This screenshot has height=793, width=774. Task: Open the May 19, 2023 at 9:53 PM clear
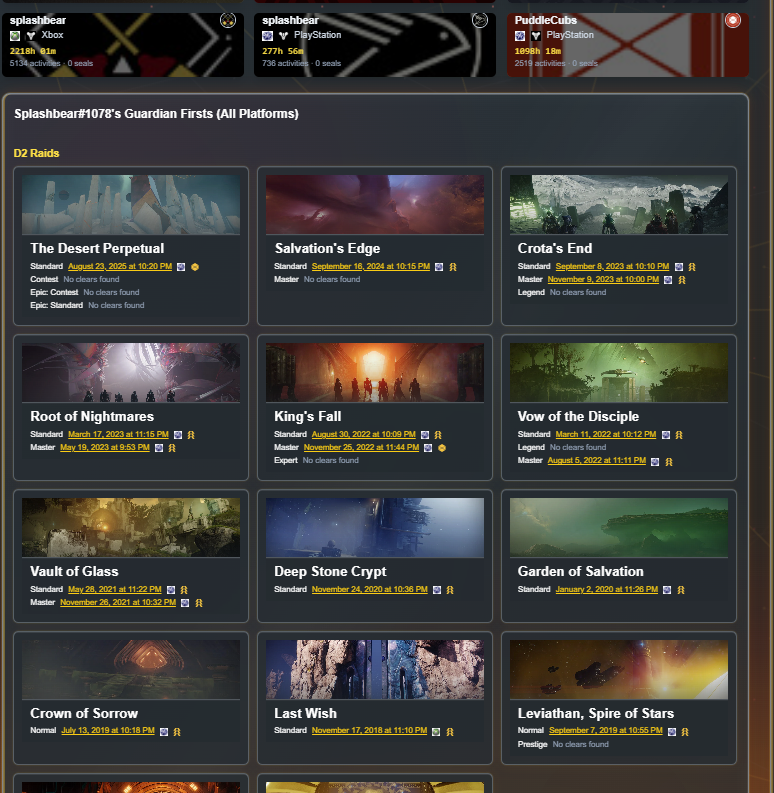pos(105,448)
